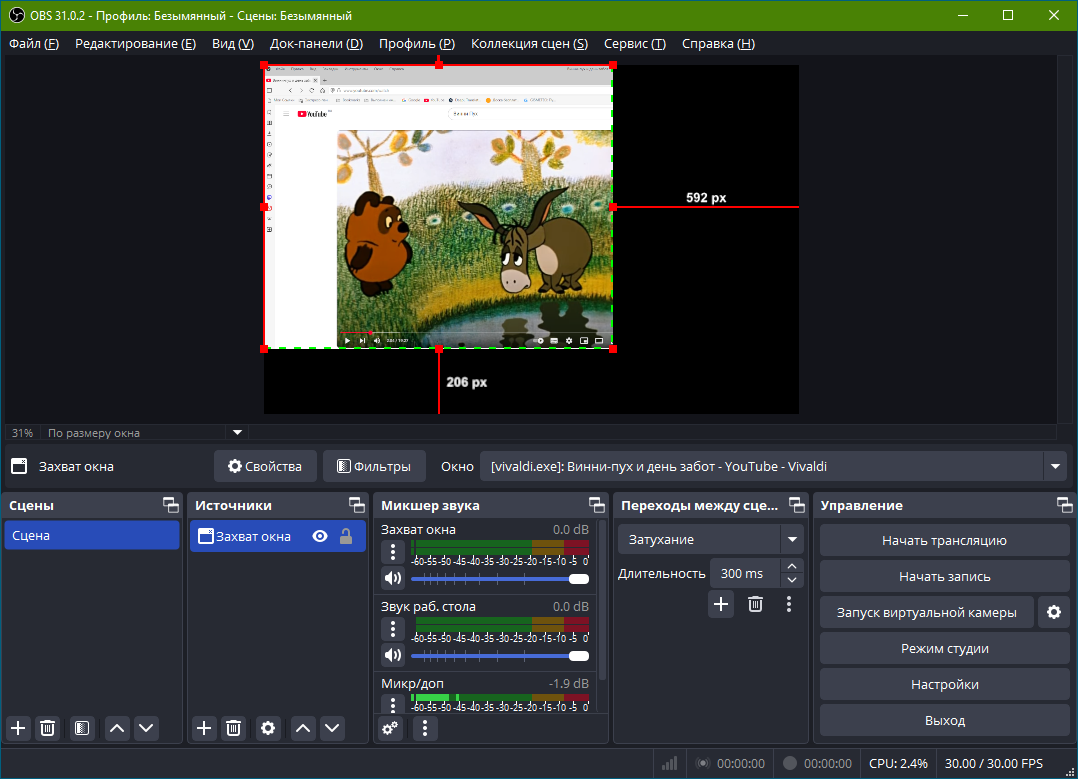Move source down arrow in Sources panel

[x=332, y=728]
